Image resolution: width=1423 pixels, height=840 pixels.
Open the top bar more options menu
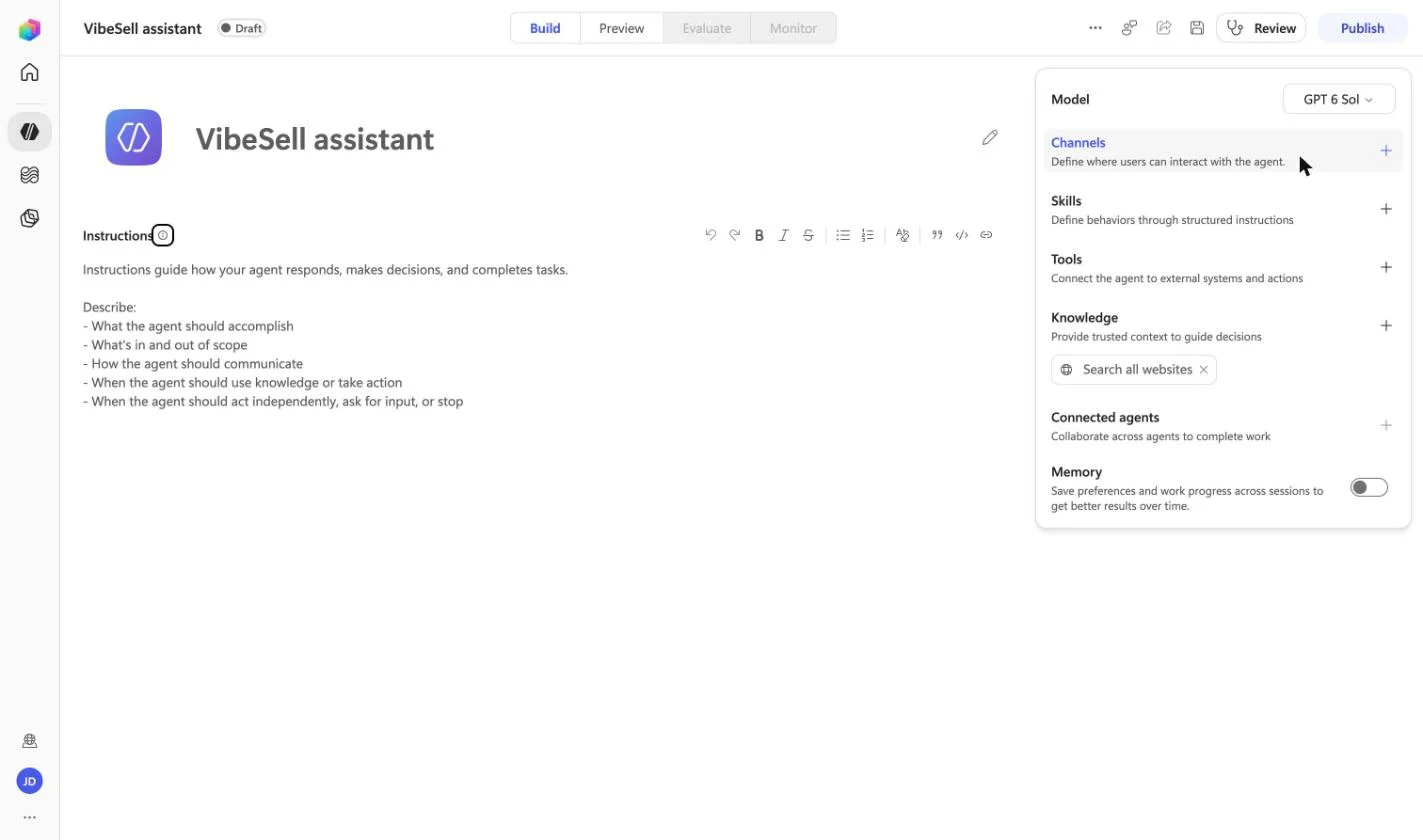[1095, 28]
